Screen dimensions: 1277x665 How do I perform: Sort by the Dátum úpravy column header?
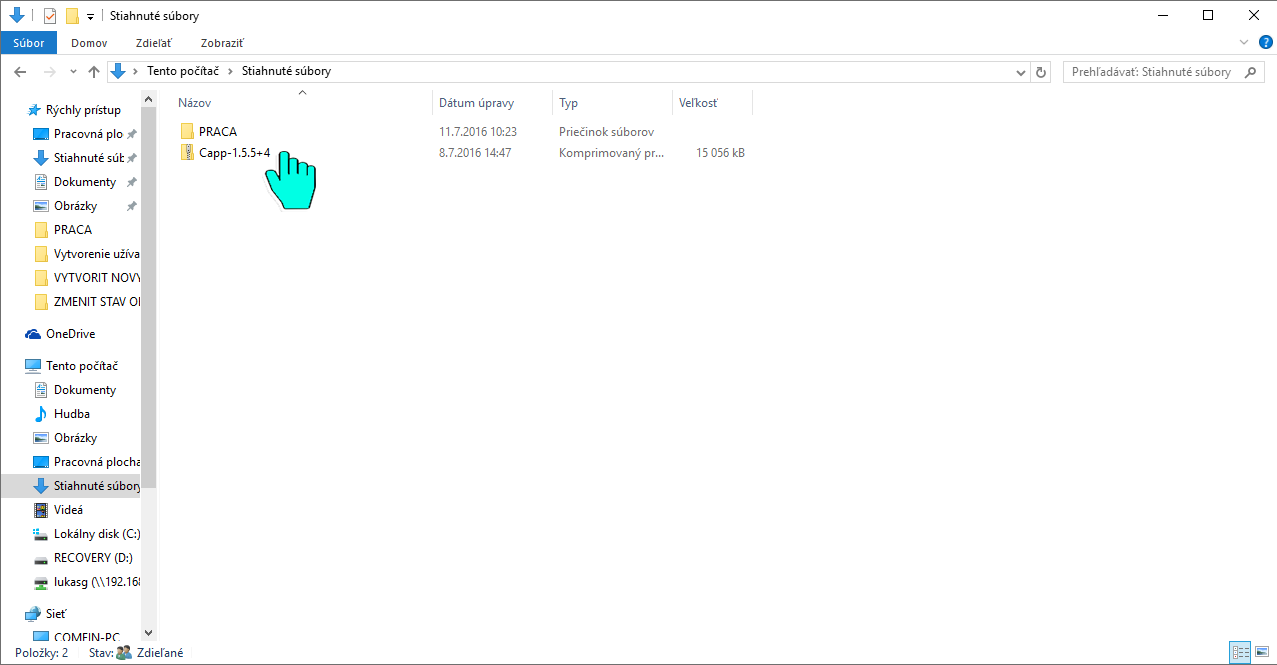pyautogui.click(x=477, y=103)
